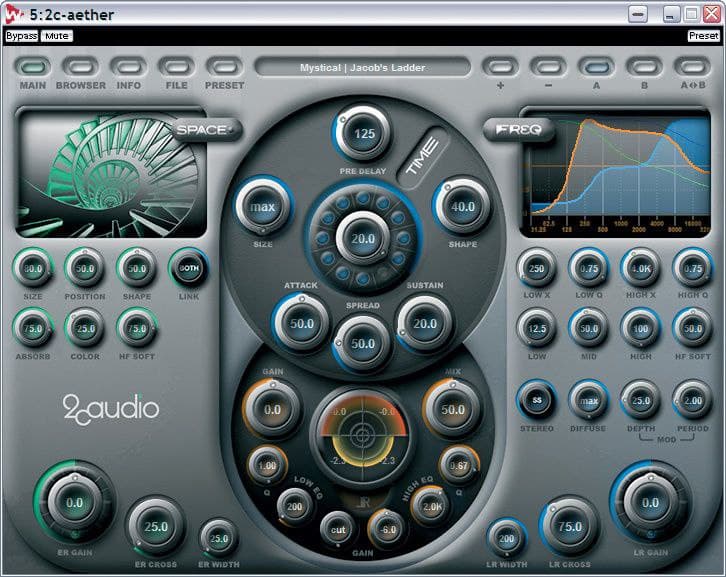Image resolution: width=726 pixels, height=577 pixels.
Task: Step to previous preset with minus button
Action: point(549,67)
